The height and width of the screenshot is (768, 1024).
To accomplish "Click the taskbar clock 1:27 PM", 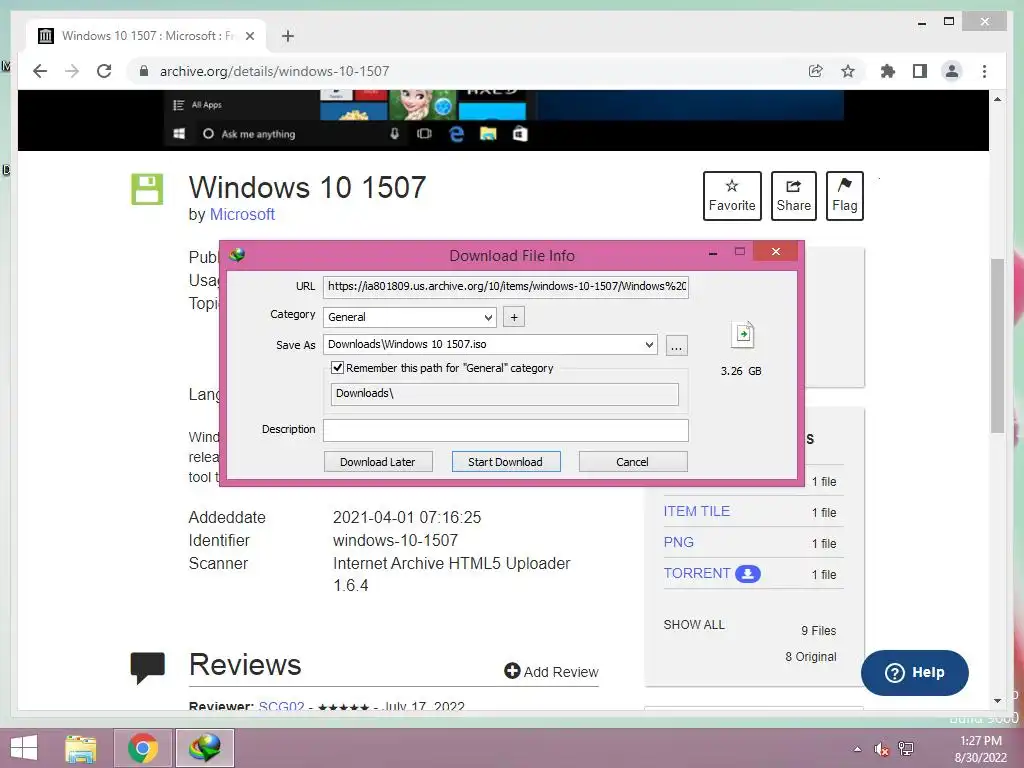I will pos(981,741).
